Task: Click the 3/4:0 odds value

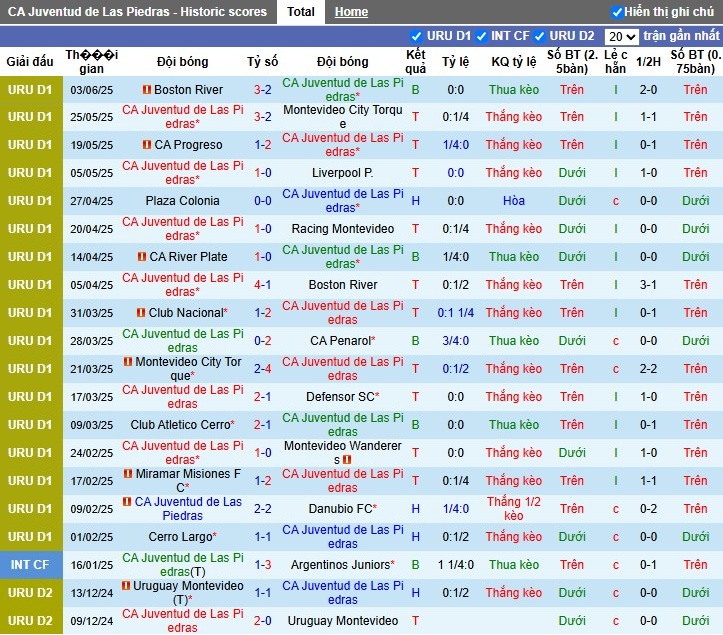Action: click(x=456, y=341)
